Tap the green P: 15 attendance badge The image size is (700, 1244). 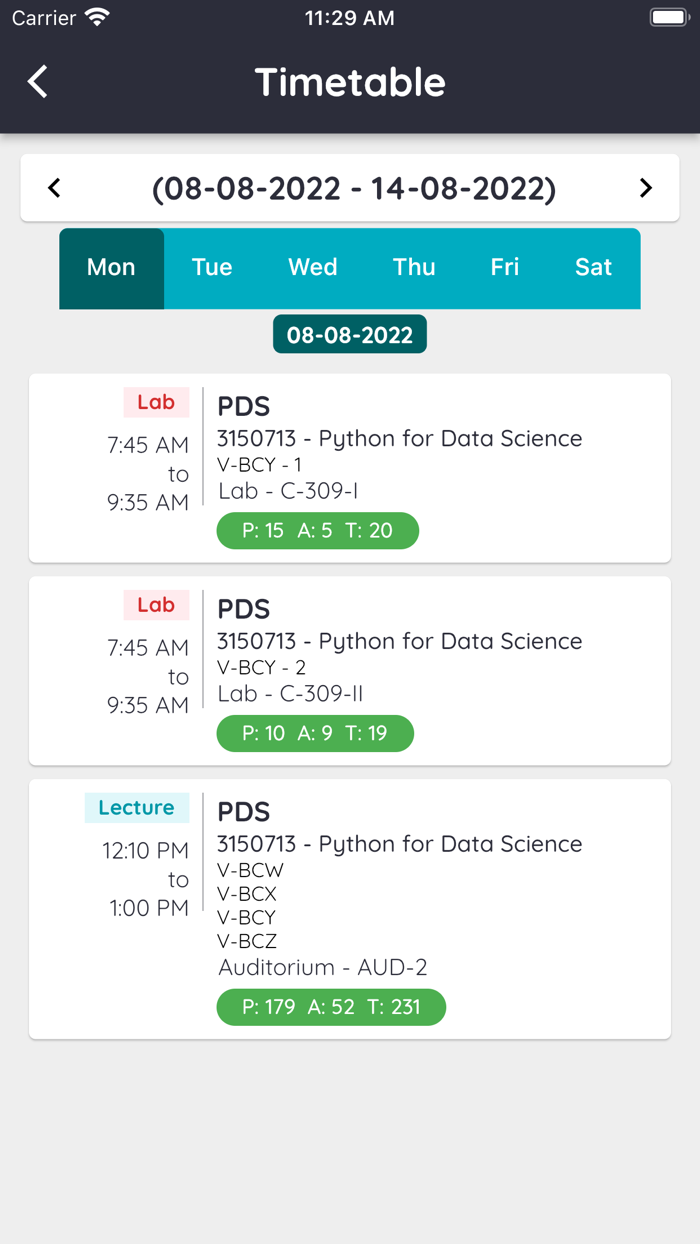click(x=317, y=530)
